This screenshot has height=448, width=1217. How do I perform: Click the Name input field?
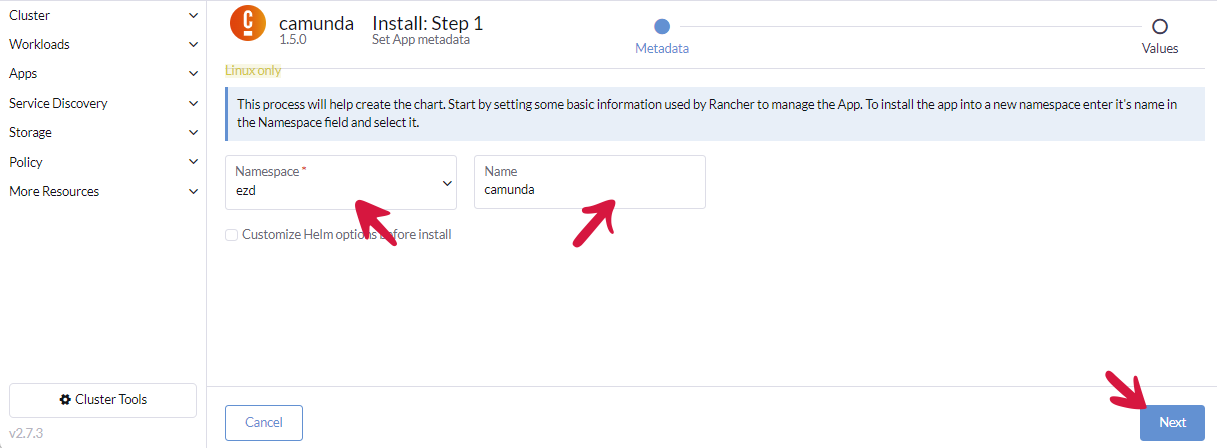[589, 188]
